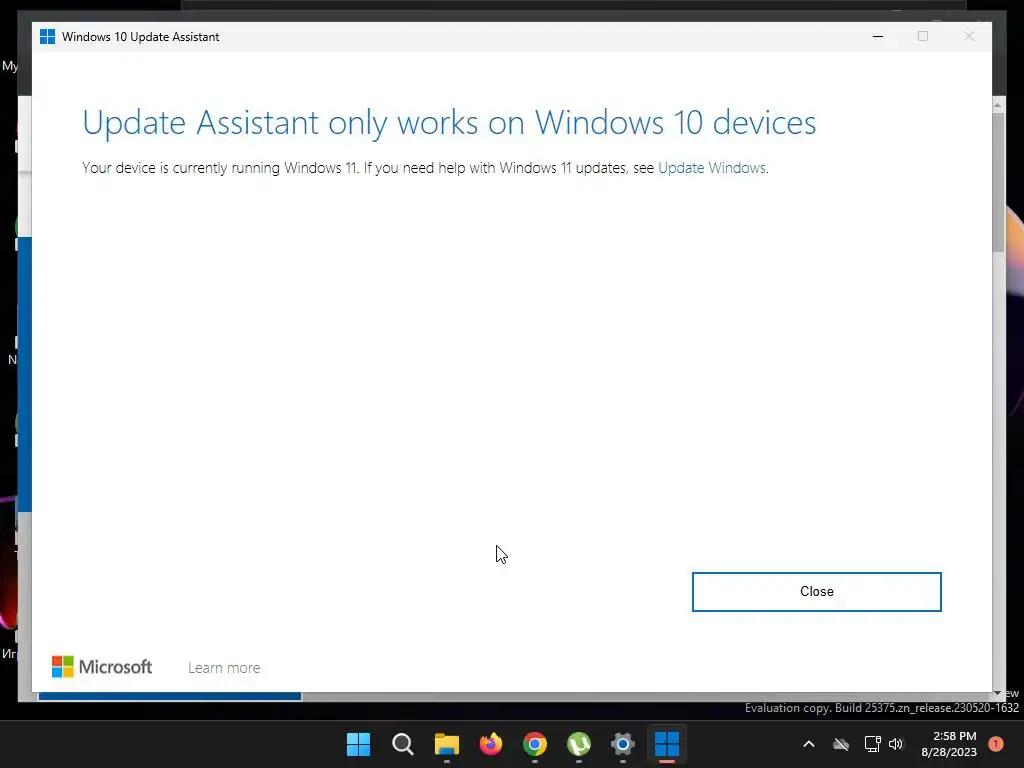Open File Explorer from the taskbar

447,744
